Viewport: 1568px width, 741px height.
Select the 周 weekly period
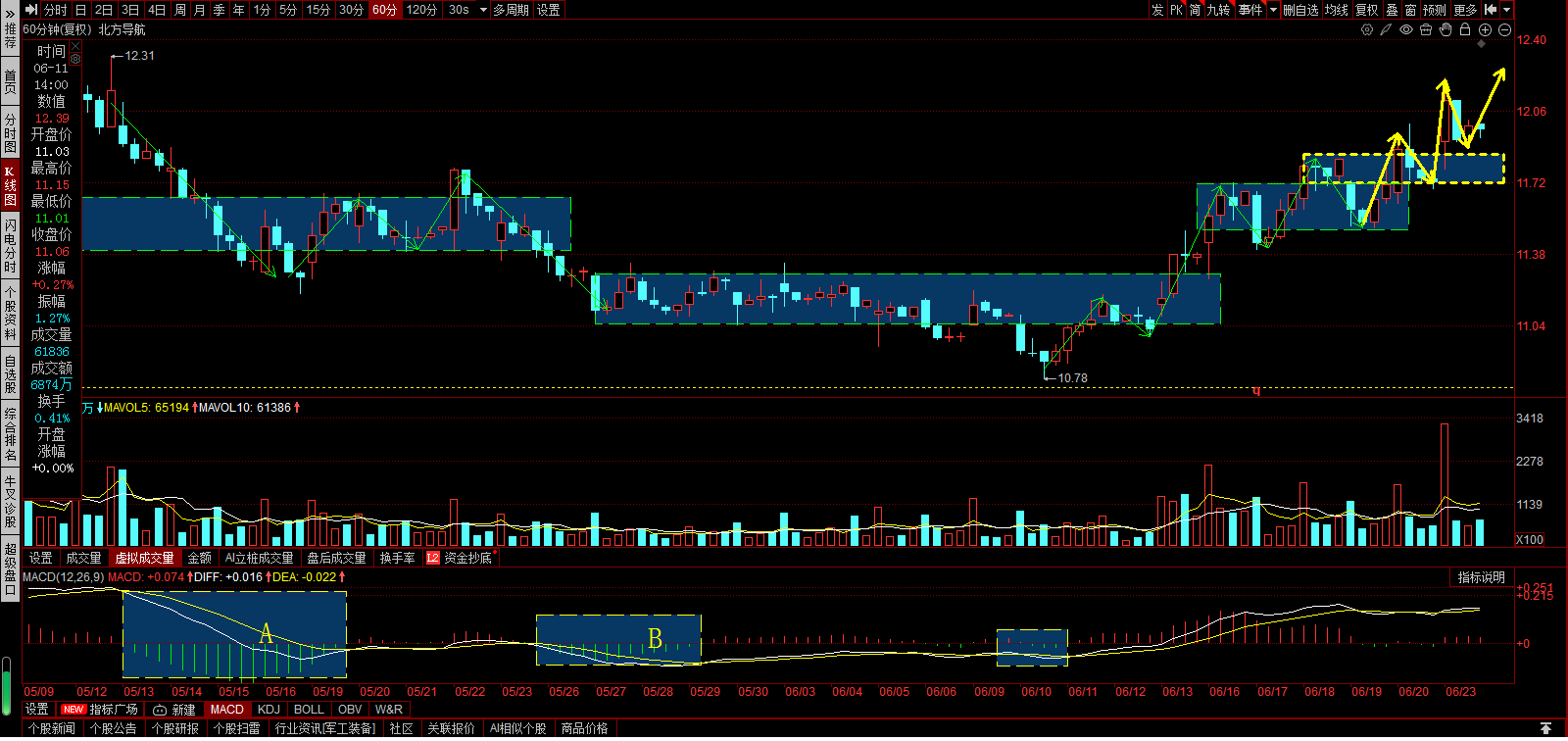pos(180,10)
